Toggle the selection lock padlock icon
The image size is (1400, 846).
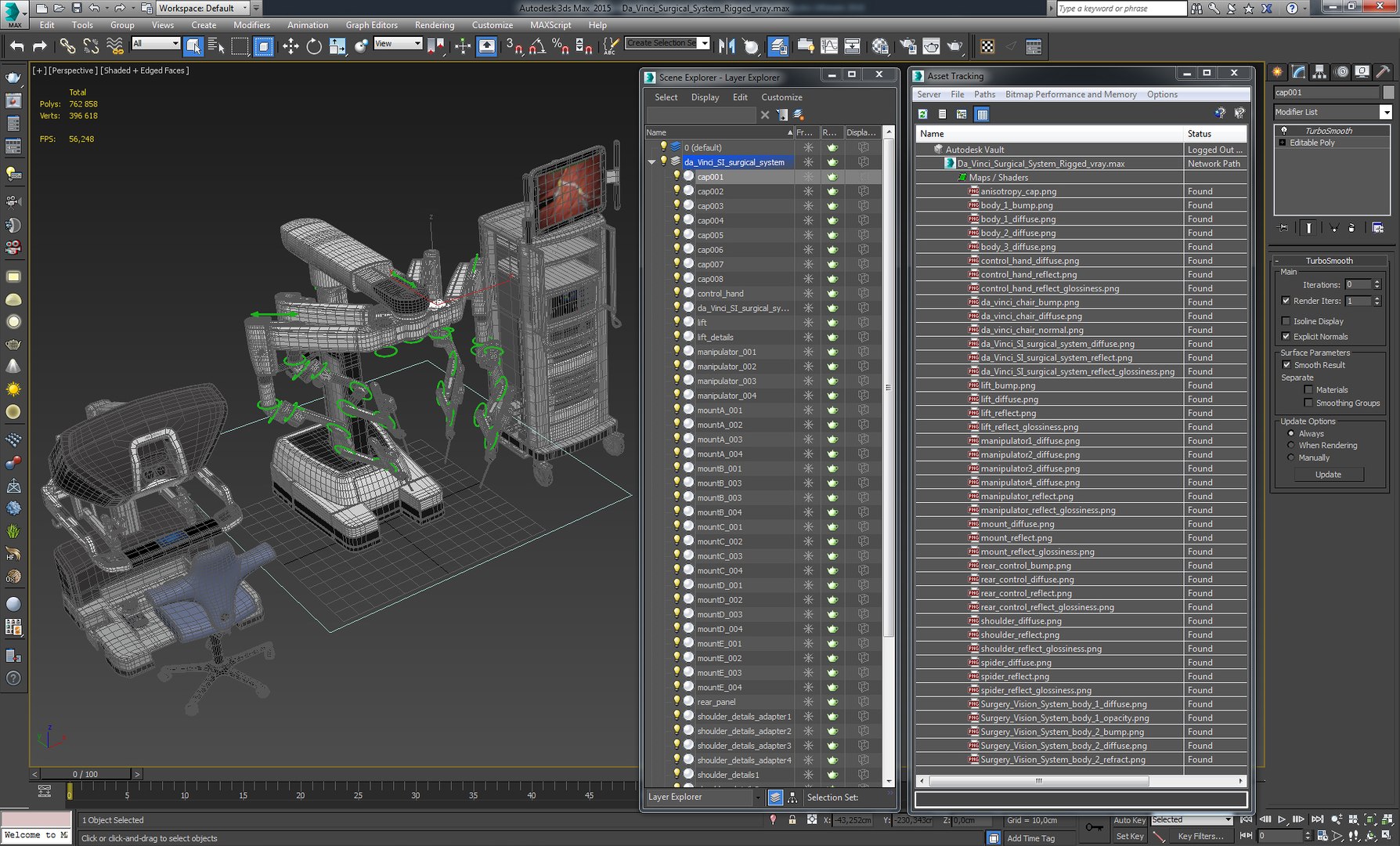(792, 820)
